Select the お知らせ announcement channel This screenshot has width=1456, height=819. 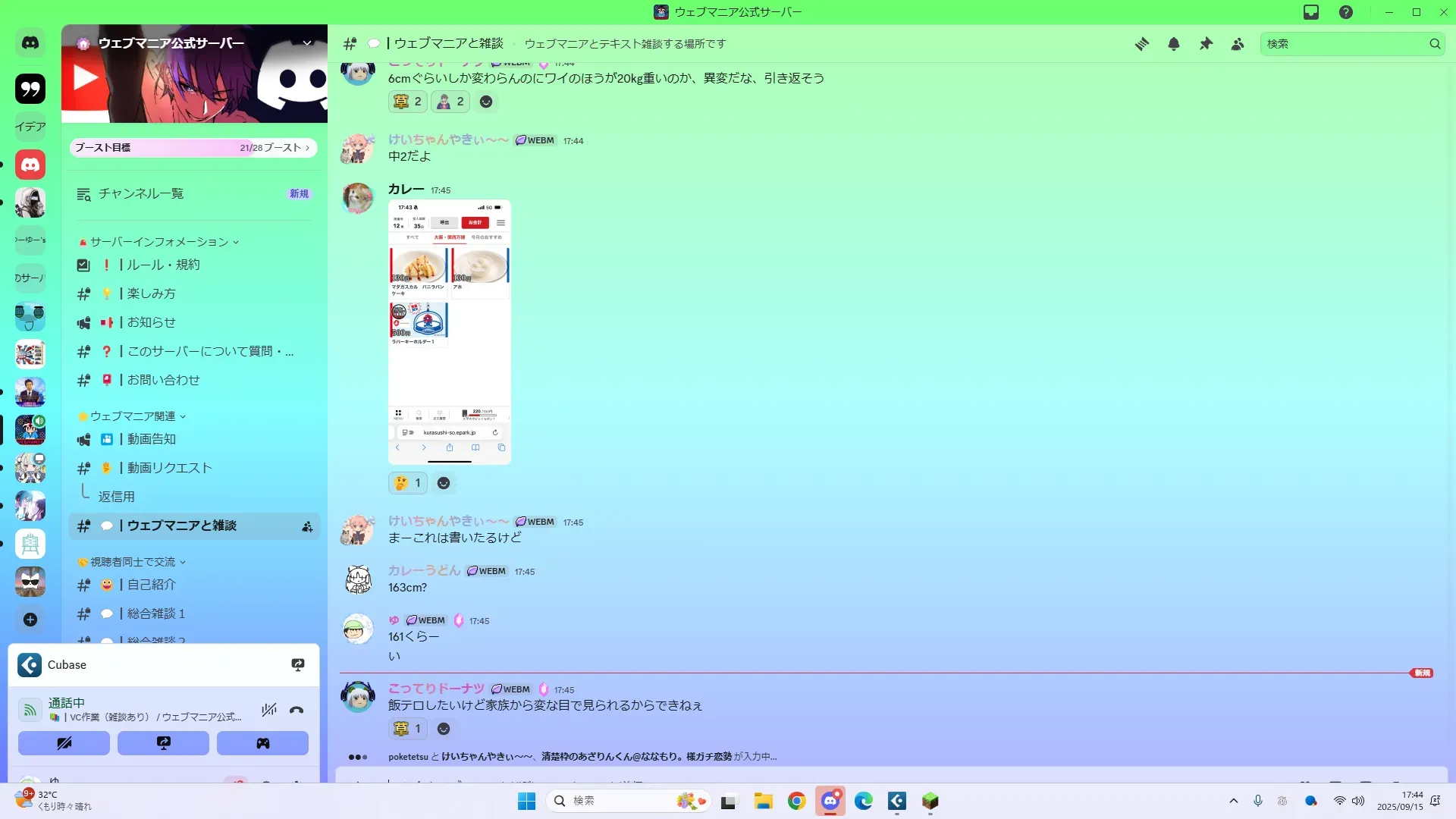click(x=151, y=322)
